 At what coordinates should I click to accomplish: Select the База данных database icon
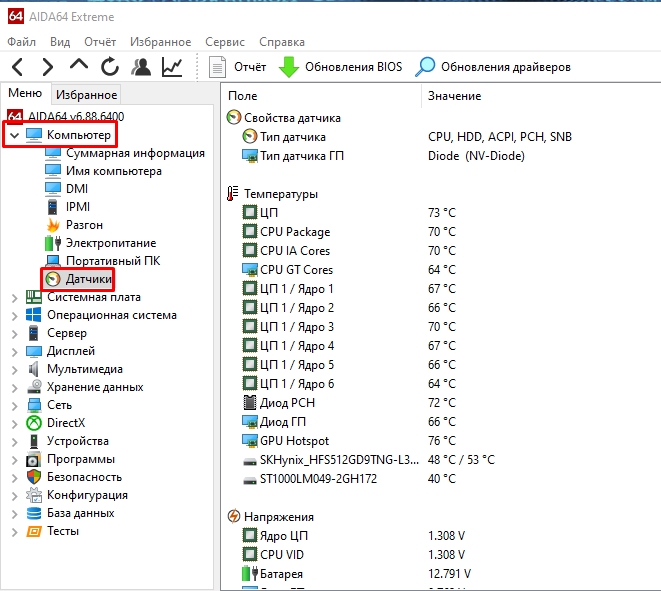click(x=34, y=513)
